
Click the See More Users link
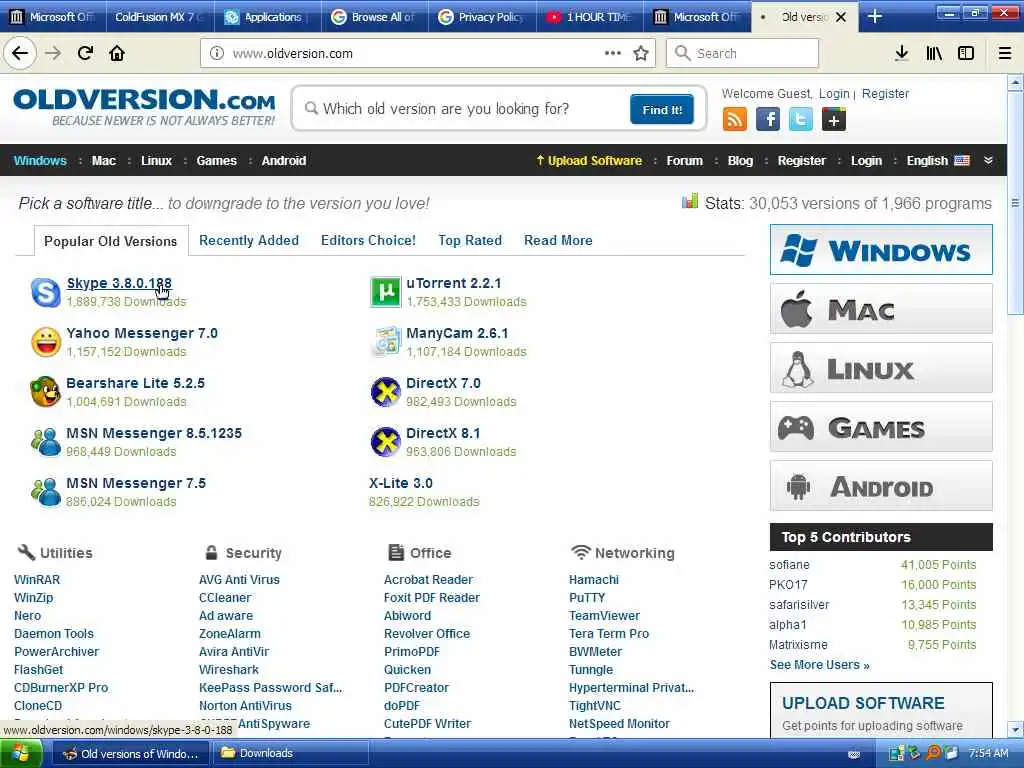point(820,665)
